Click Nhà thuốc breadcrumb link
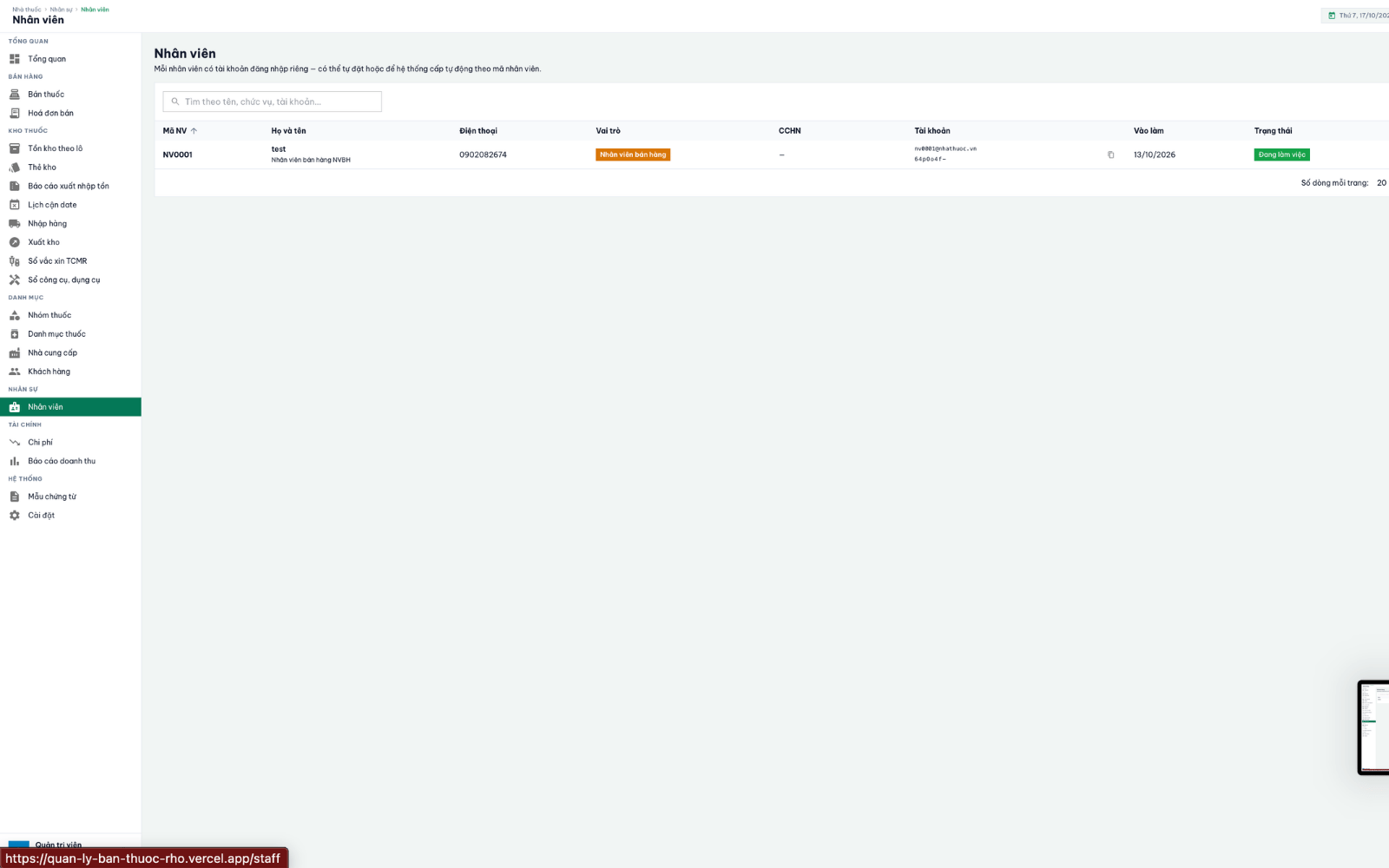This screenshot has width=1389, height=868. tap(27, 10)
